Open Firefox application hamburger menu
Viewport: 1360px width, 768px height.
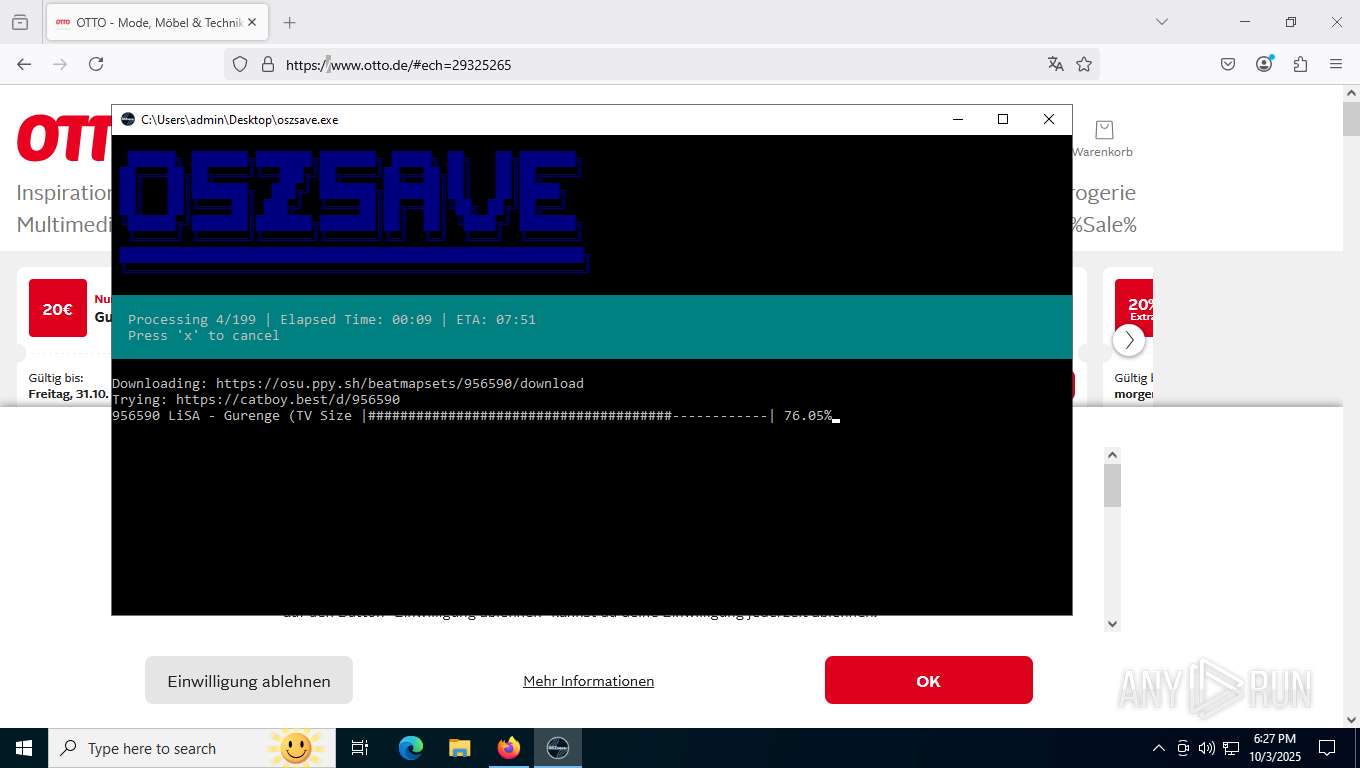1336,64
